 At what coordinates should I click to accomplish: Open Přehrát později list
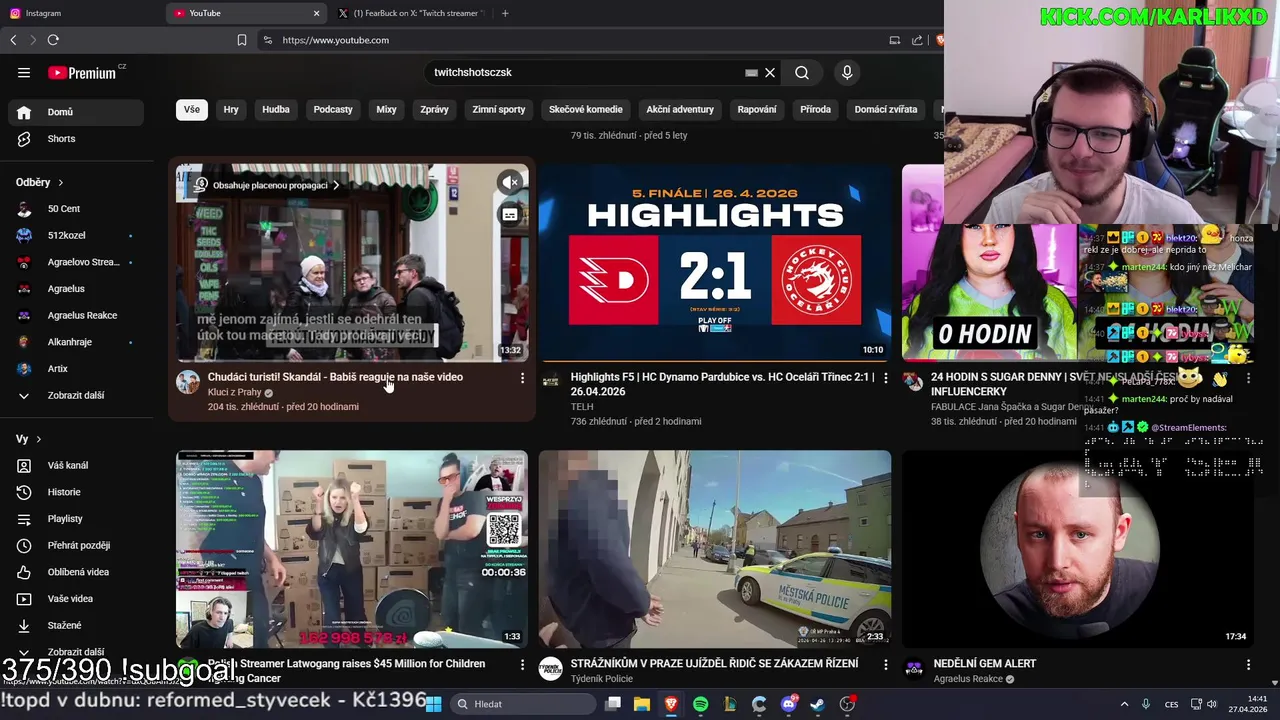(x=76, y=545)
